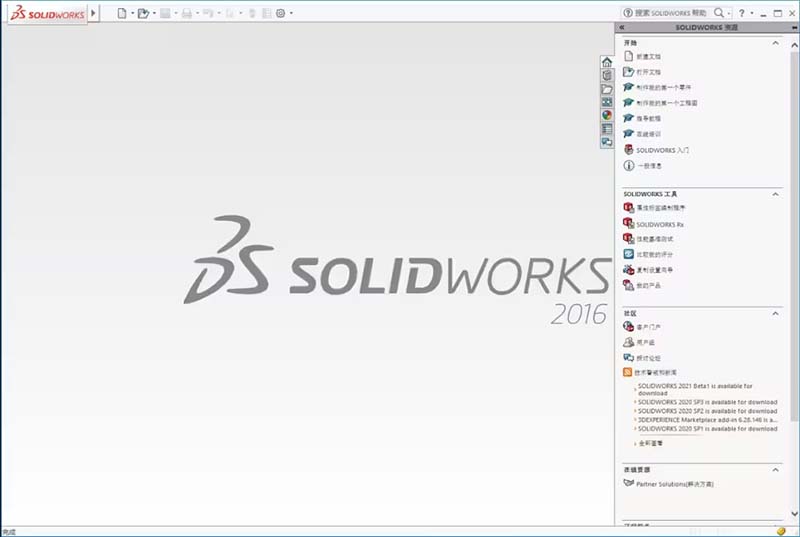Click the grayed Save toolbar icon
This screenshot has height=537, width=800.
[165, 13]
